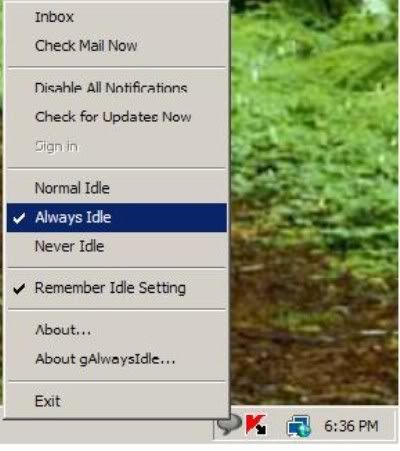The width and height of the screenshot is (400, 451).
Task: Toggle the Always Idle option
Action: tap(117, 217)
